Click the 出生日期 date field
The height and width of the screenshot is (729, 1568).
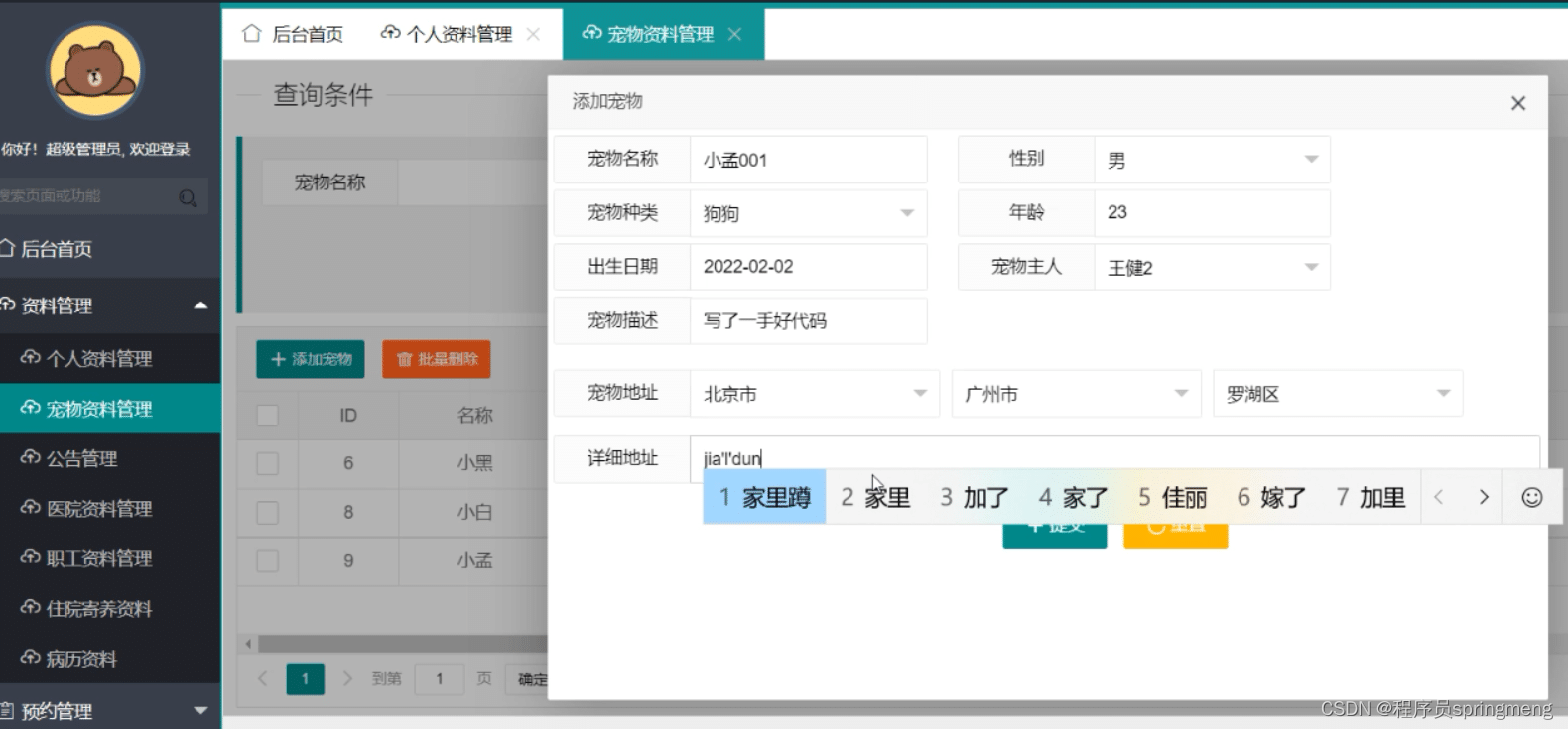coord(808,267)
